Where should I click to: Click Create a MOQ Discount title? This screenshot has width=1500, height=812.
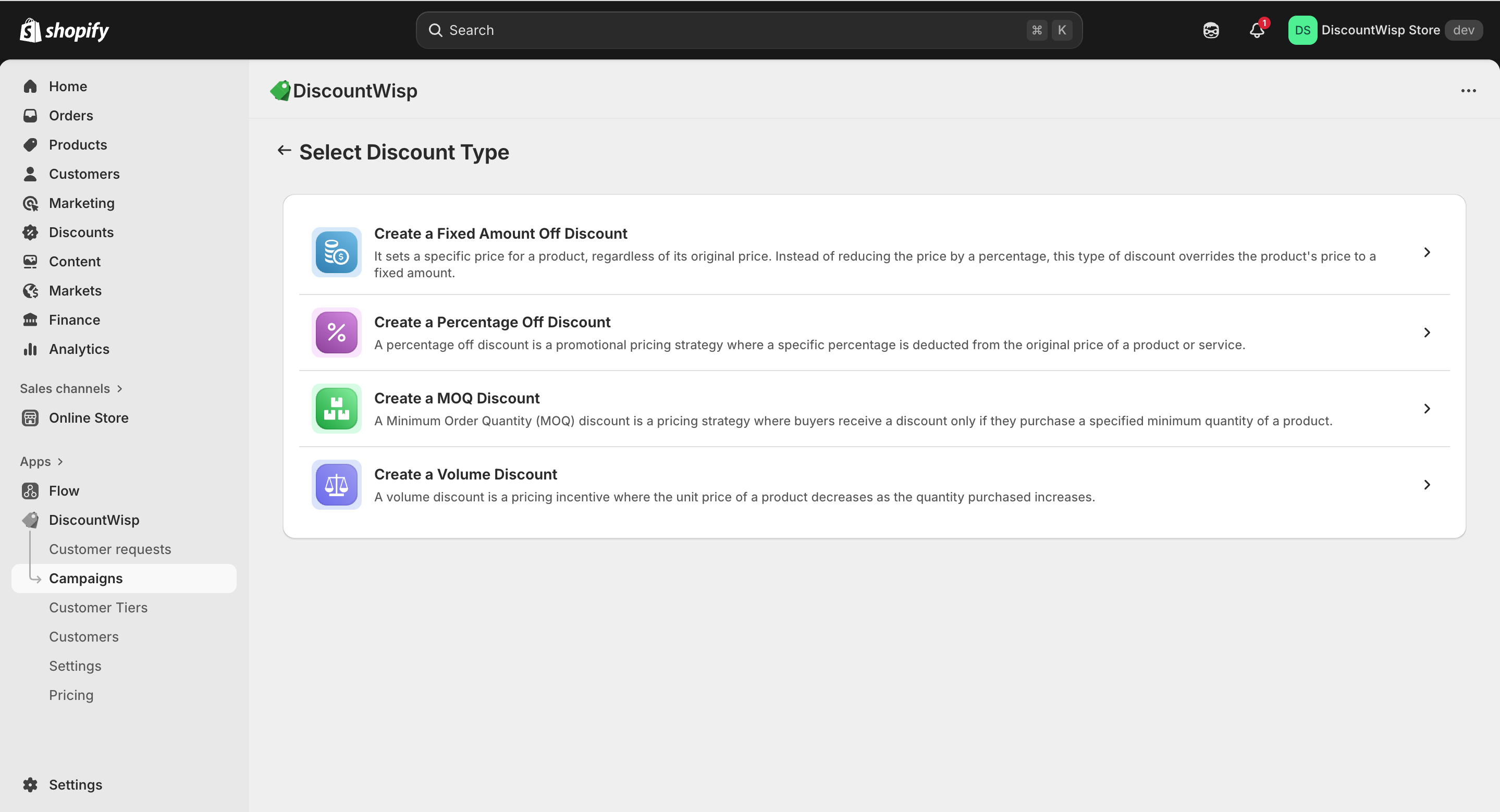[456, 398]
